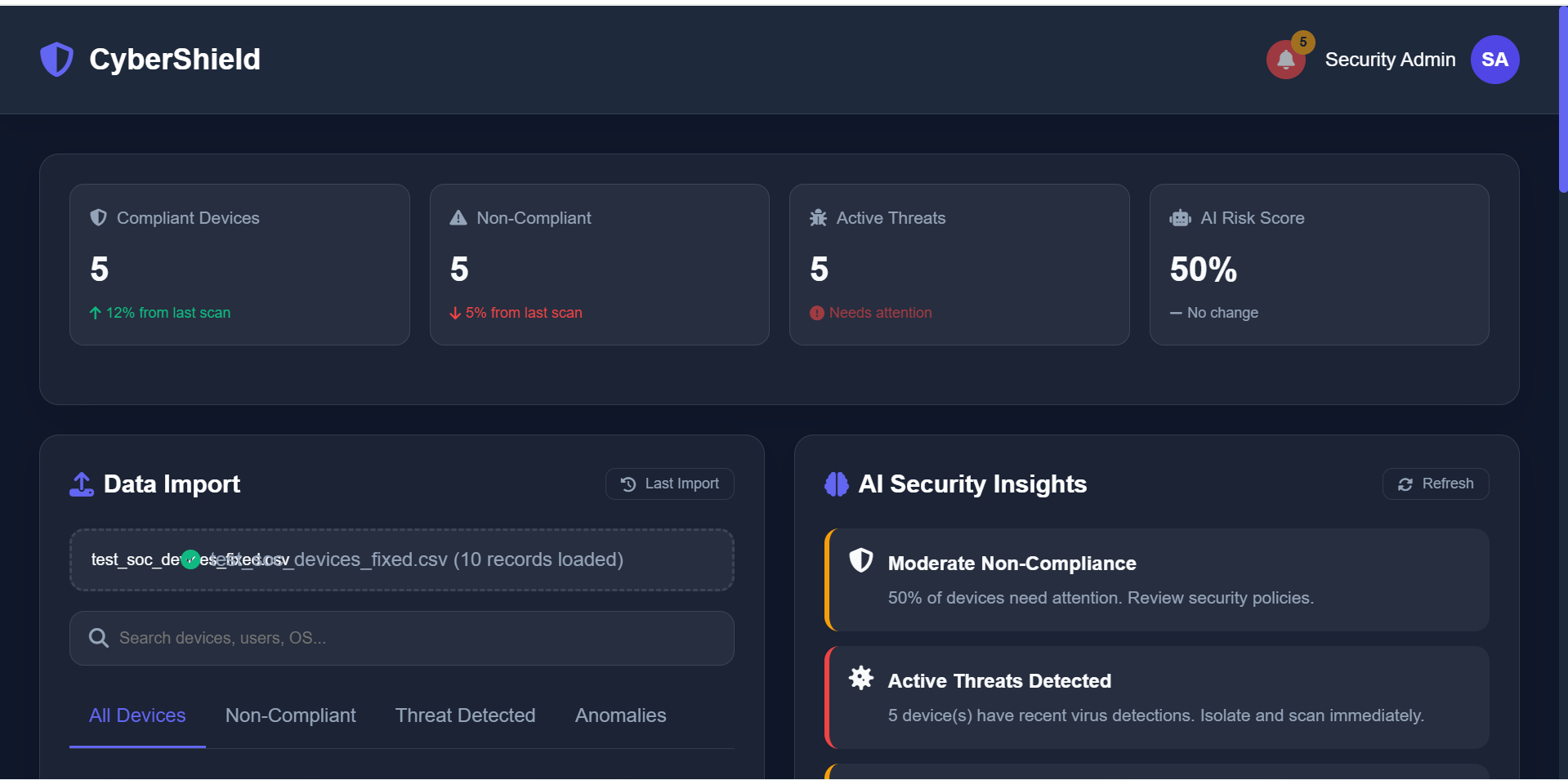Viewport: 1568px width, 780px height.
Task: Select the Anomalies tab
Action: [x=621, y=715]
